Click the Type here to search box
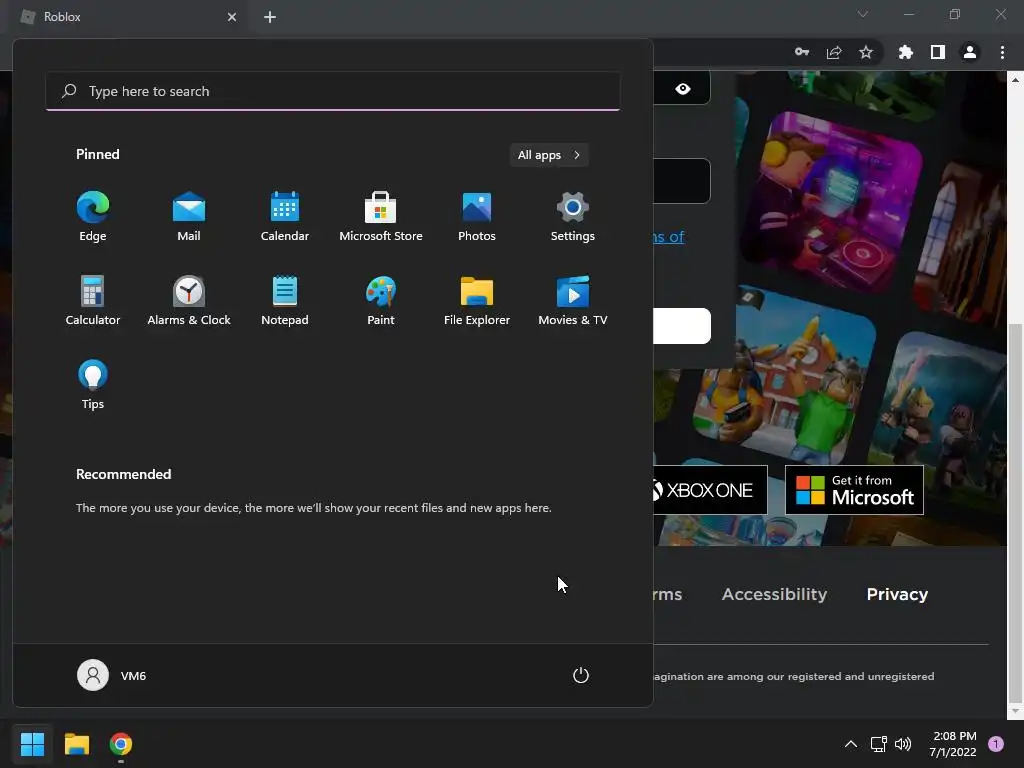This screenshot has width=1024, height=768. [333, 91]
